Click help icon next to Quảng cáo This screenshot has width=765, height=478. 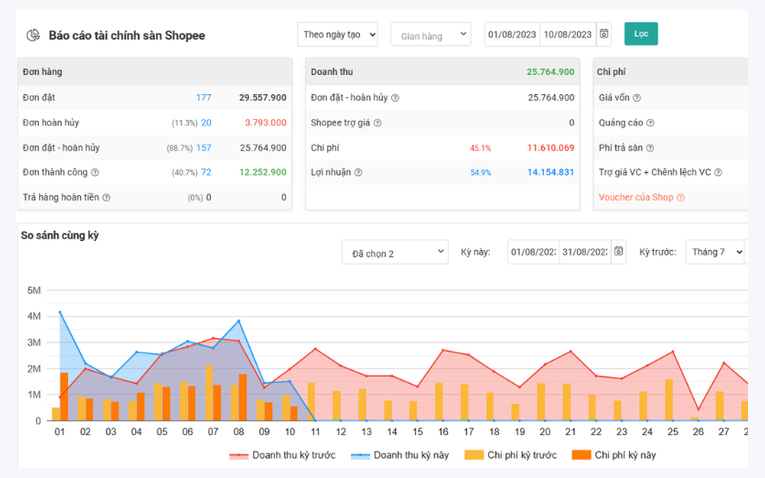pyautogui.click(x=650, y=123)
